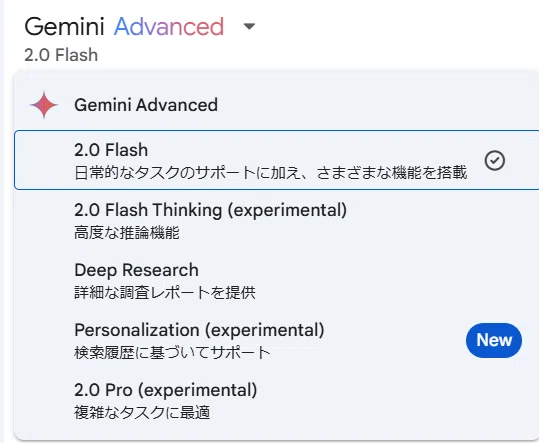Open the model dropdown arrow near Advanced
Viewport: 539px width, 443px height.
249,26
